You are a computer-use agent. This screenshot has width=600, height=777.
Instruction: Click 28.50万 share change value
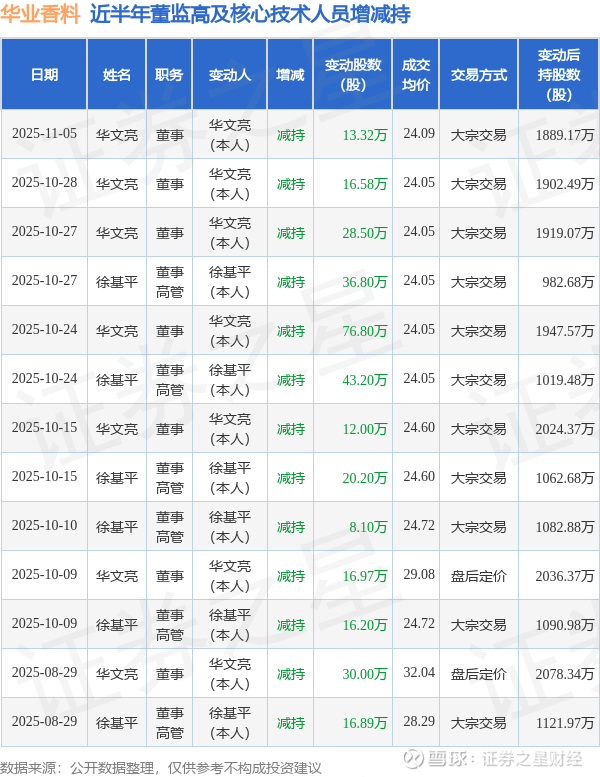(365, 233)
